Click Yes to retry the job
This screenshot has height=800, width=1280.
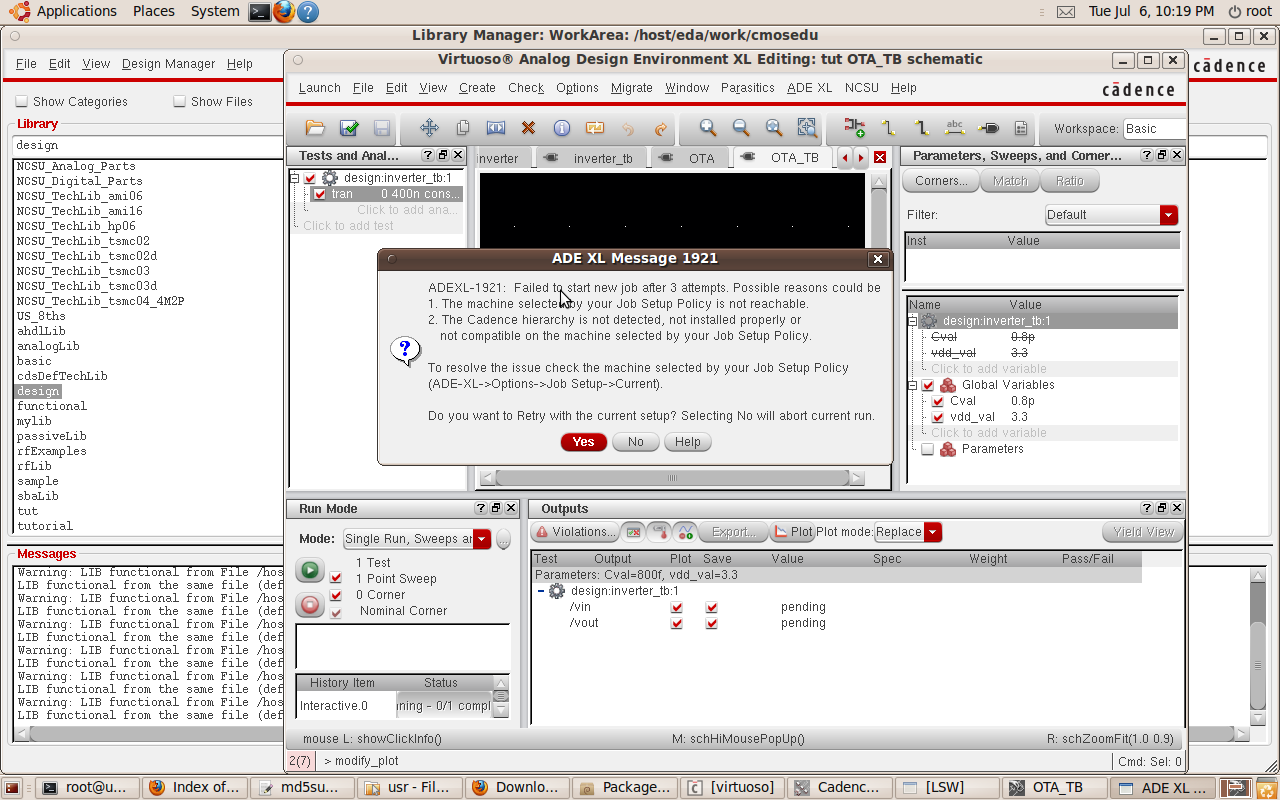click(x=584, y=442)
